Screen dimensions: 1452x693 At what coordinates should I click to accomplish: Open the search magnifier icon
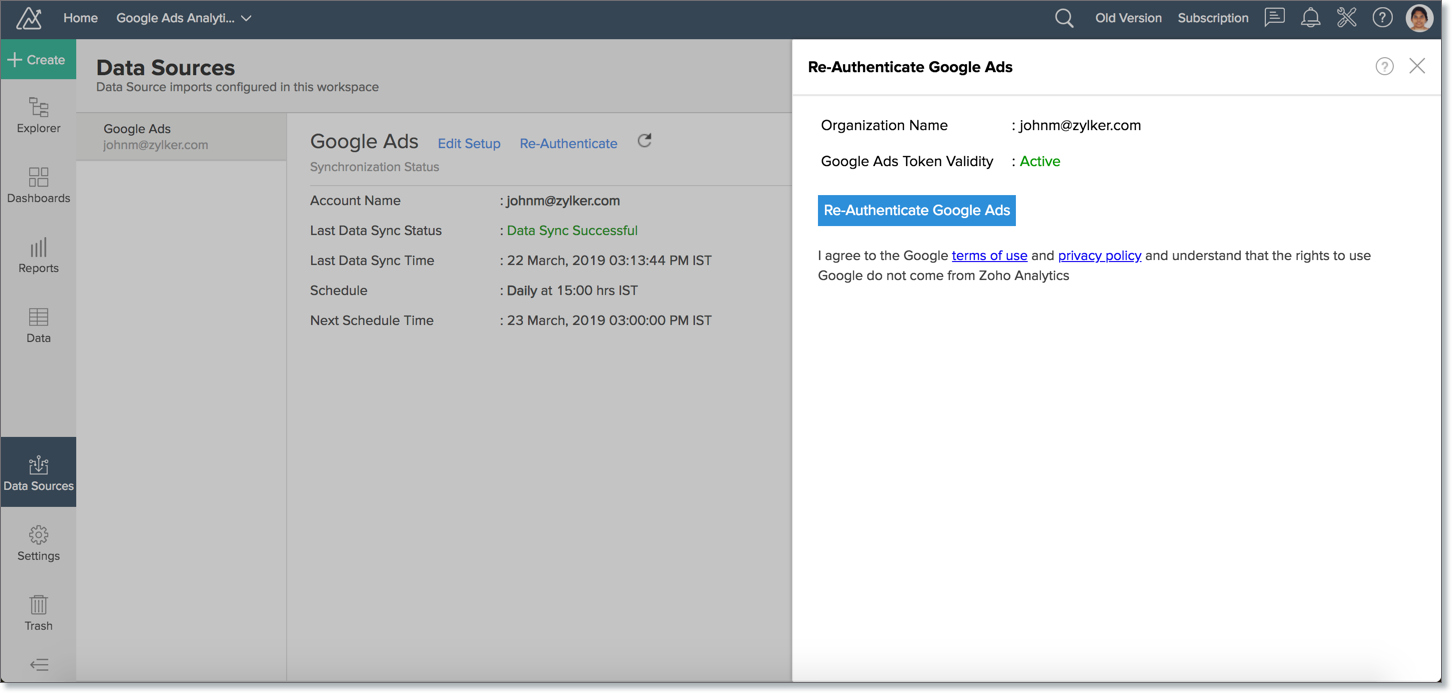1064,18
